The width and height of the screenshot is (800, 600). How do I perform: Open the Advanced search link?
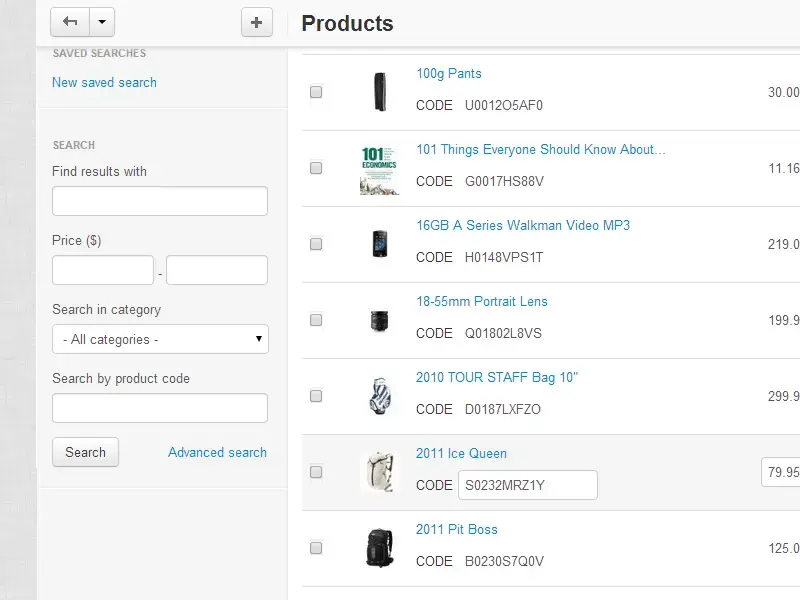click(217, 452)
